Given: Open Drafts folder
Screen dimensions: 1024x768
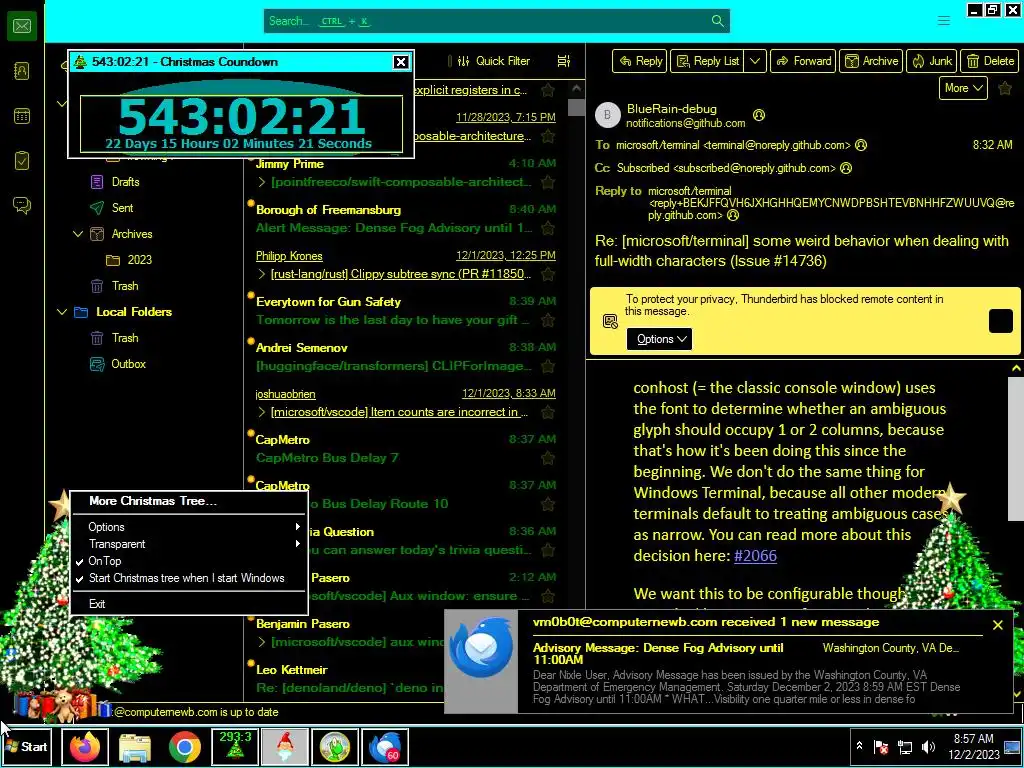Looking at the screenshot, I should coord(125,182).
